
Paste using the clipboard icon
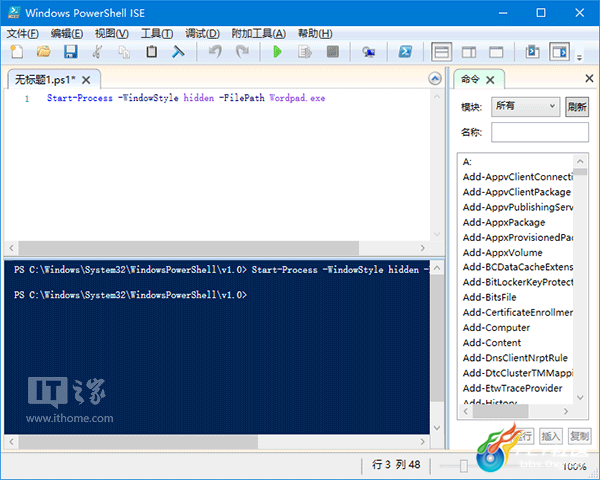tap(152, 52)
